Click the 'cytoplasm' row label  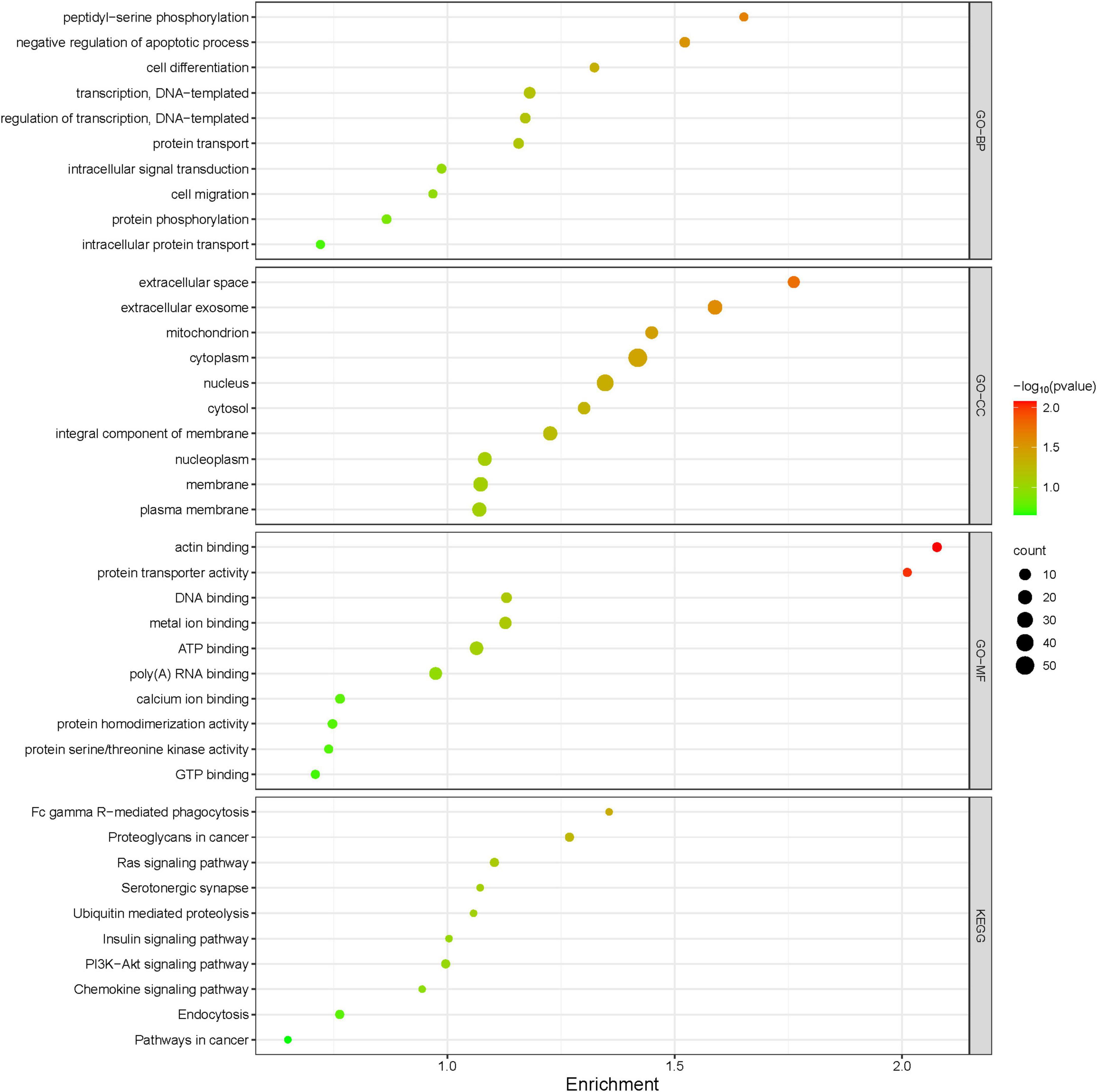219,358
